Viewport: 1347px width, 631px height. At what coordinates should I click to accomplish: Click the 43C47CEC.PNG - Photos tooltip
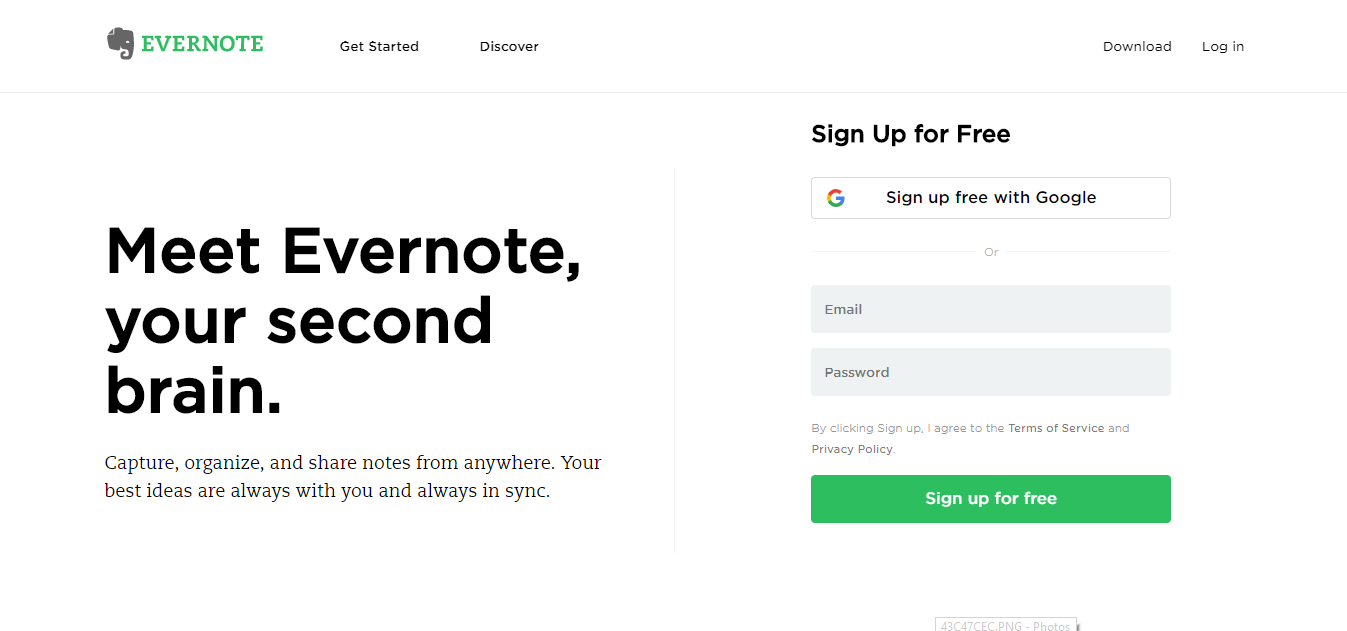[x=1006, y=625]
